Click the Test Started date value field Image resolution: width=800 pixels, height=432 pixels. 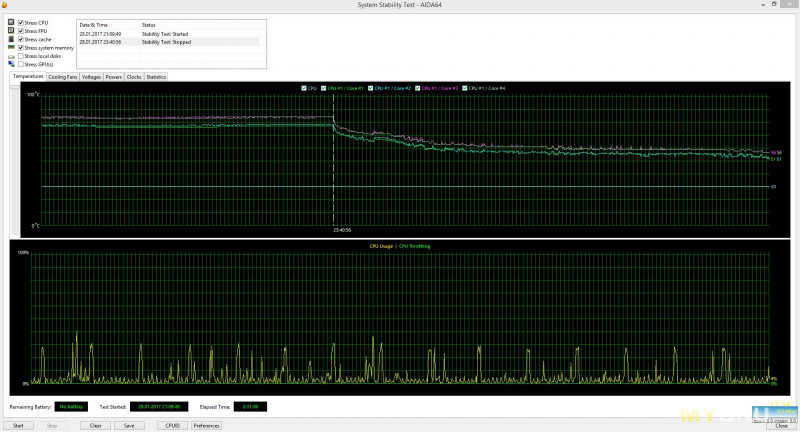click(159, 406)
